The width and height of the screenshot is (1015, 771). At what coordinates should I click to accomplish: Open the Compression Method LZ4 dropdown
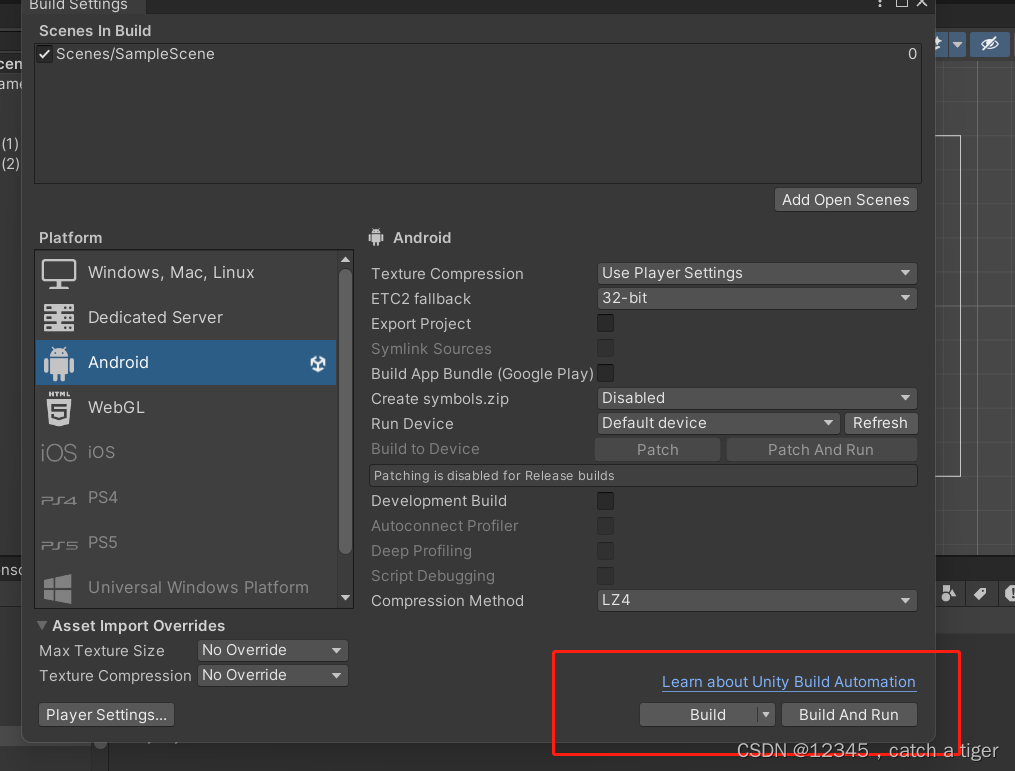coord(757,601)
